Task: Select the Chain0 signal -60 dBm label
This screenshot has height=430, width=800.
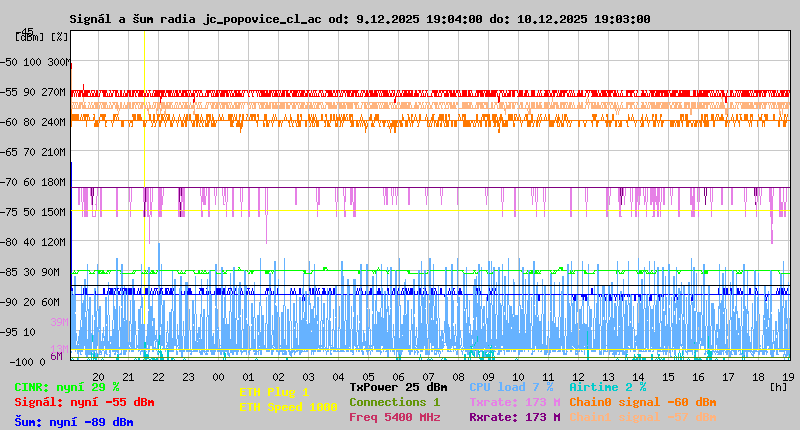Action: pyautogui.click(x=642, y=402)
